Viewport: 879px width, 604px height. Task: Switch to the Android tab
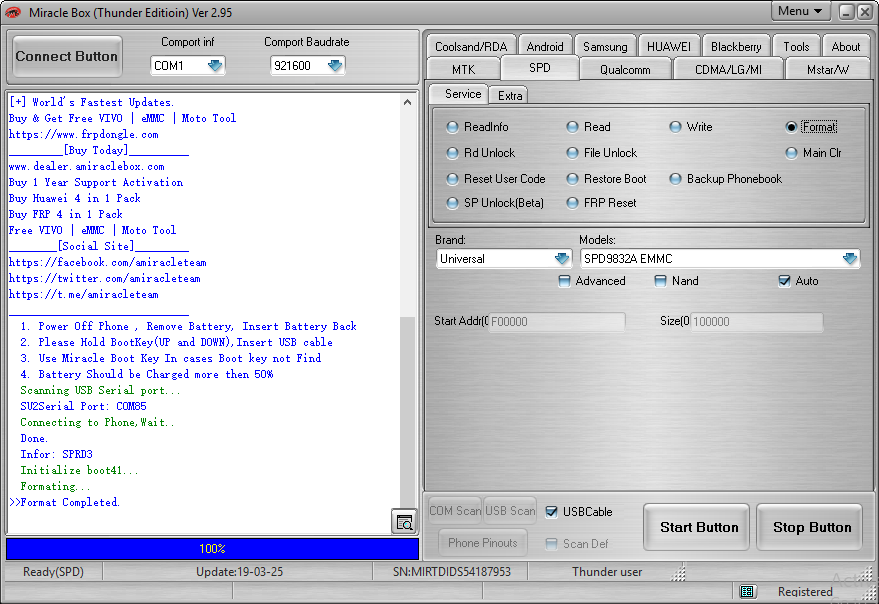point(545,47)
